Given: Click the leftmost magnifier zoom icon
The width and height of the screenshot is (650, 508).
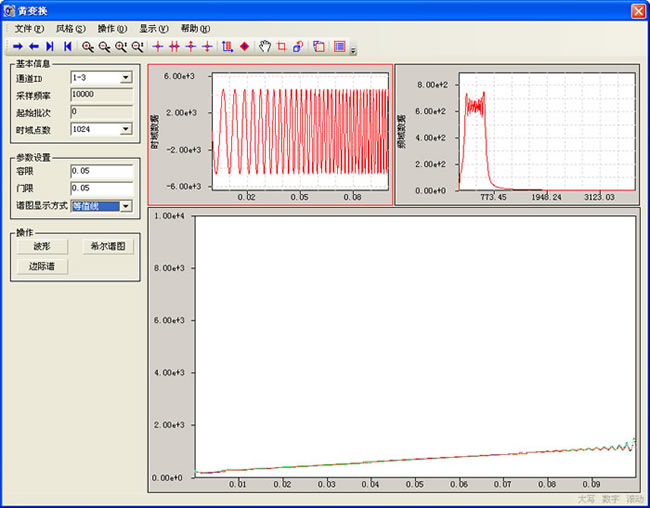Looking at the screenshot, I should coord(88,46).
